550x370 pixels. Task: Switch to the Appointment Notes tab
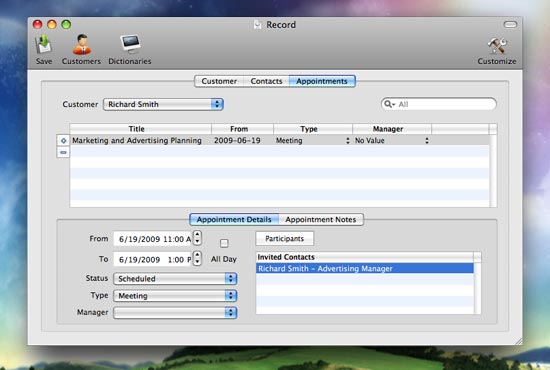(321, 220)
